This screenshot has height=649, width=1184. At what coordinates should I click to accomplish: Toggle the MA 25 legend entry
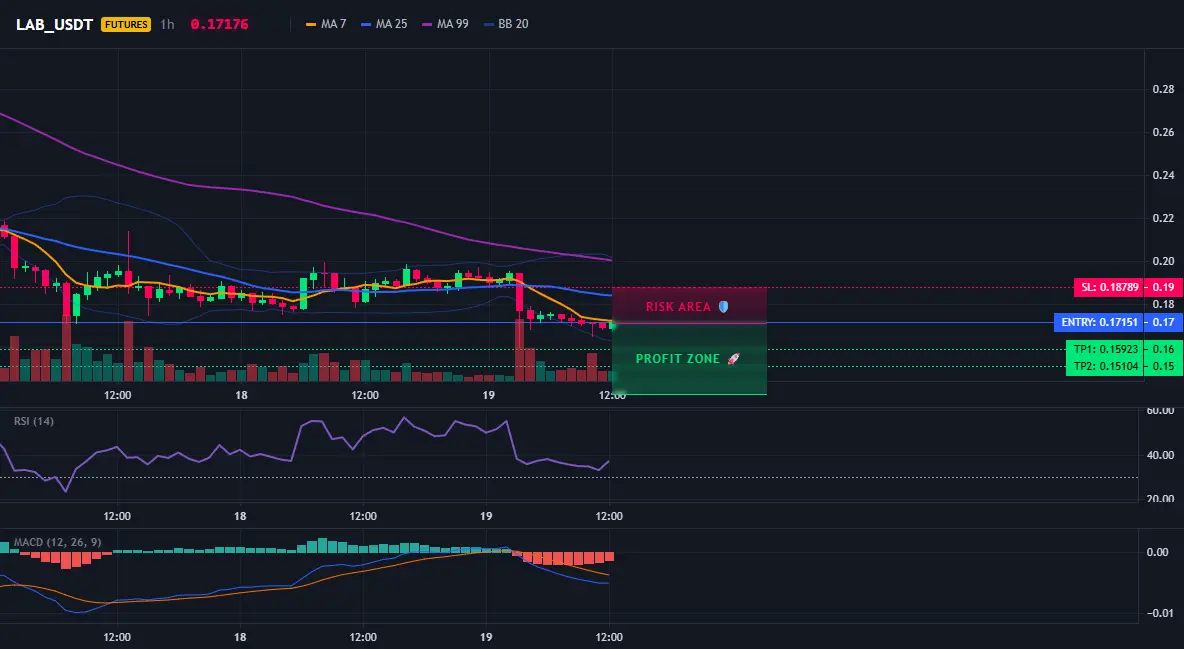pyautogui.click(x=384, y=24)
